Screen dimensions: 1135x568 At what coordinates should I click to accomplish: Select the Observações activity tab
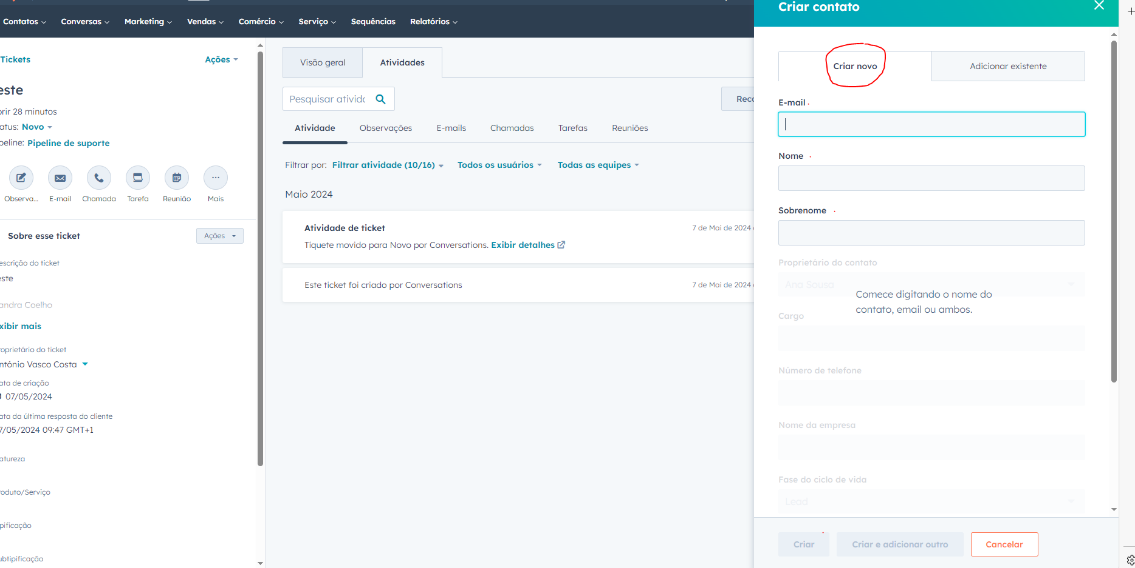point(385,128)
